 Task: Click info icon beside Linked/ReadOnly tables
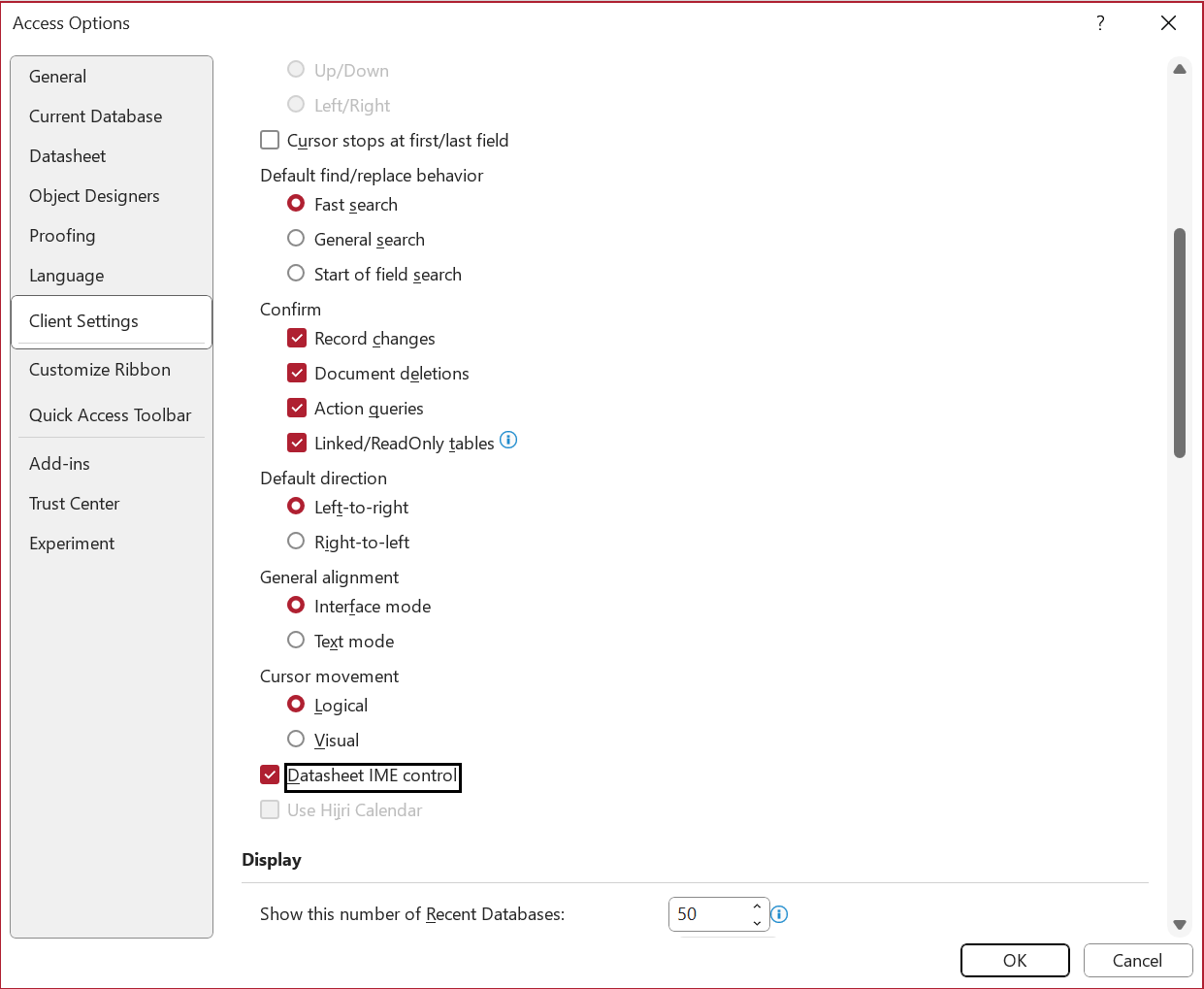(508, 440)
